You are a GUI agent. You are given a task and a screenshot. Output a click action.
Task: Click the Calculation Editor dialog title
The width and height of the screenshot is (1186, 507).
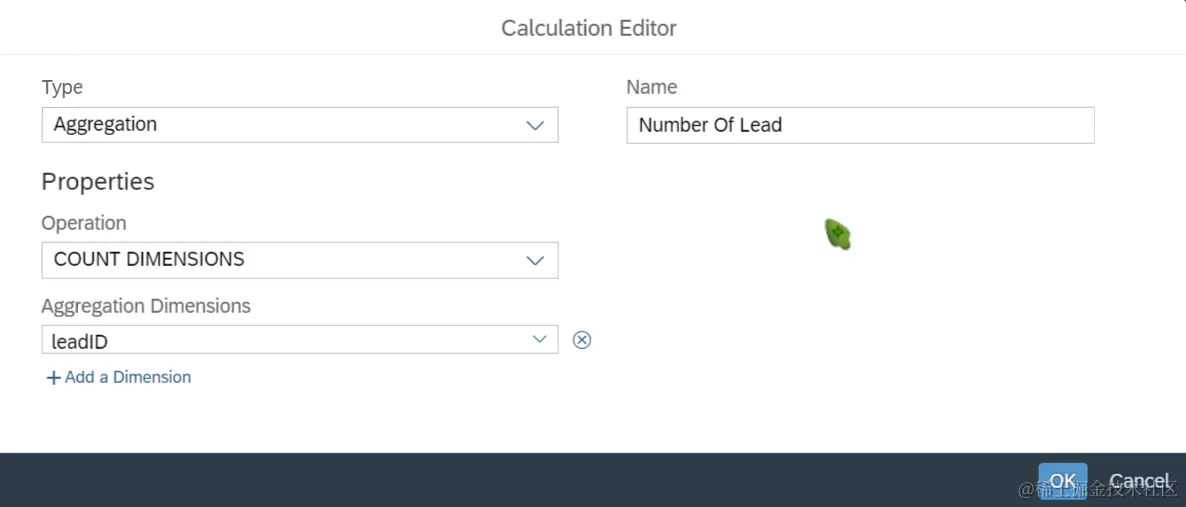point(588,29)
